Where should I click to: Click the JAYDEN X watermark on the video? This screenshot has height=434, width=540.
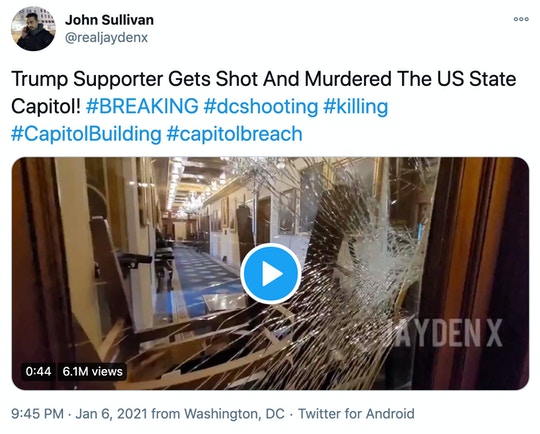(448, 333)
